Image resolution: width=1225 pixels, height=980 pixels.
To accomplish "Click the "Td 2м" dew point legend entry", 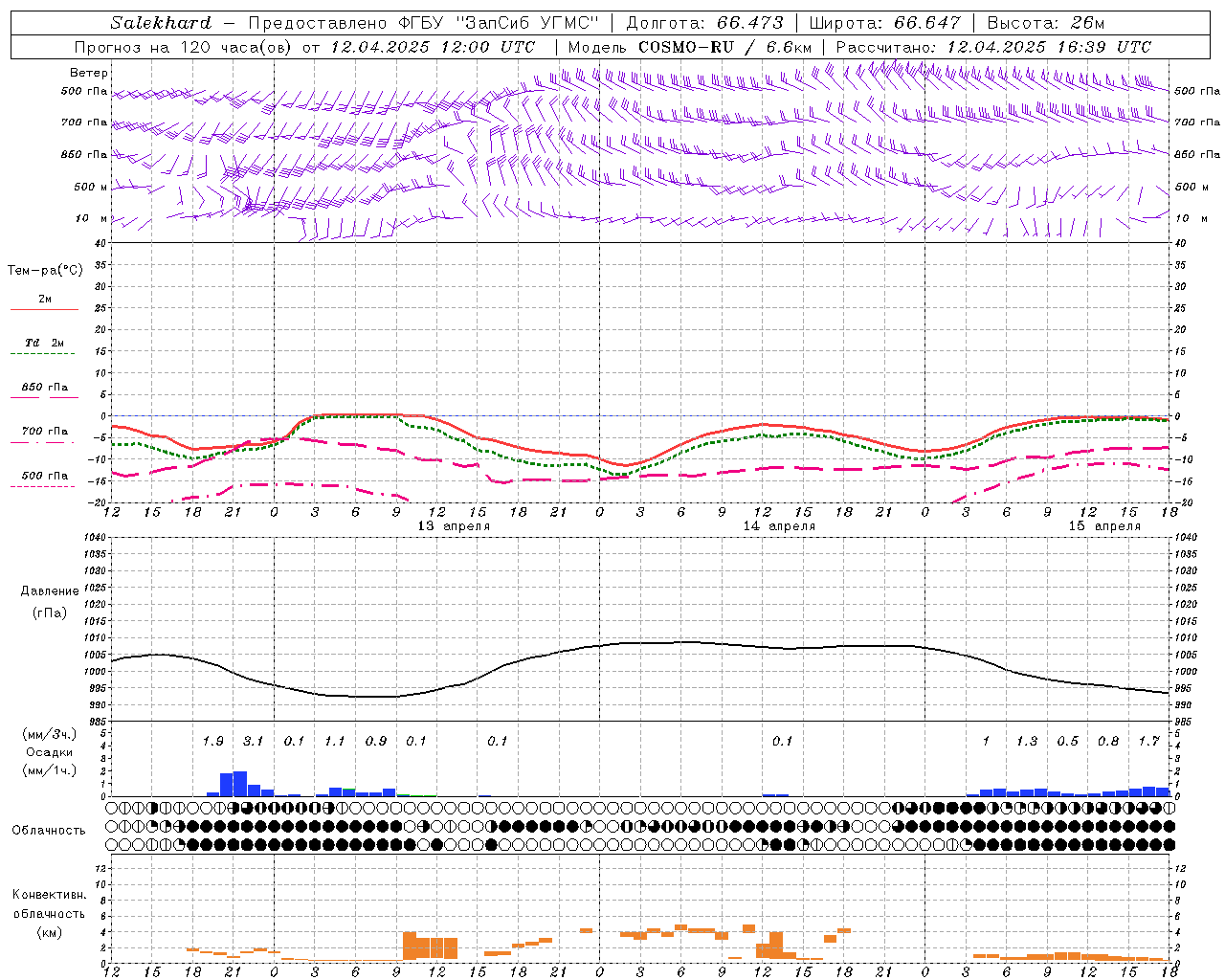I will pyautogui.click(x=44, y=343).
